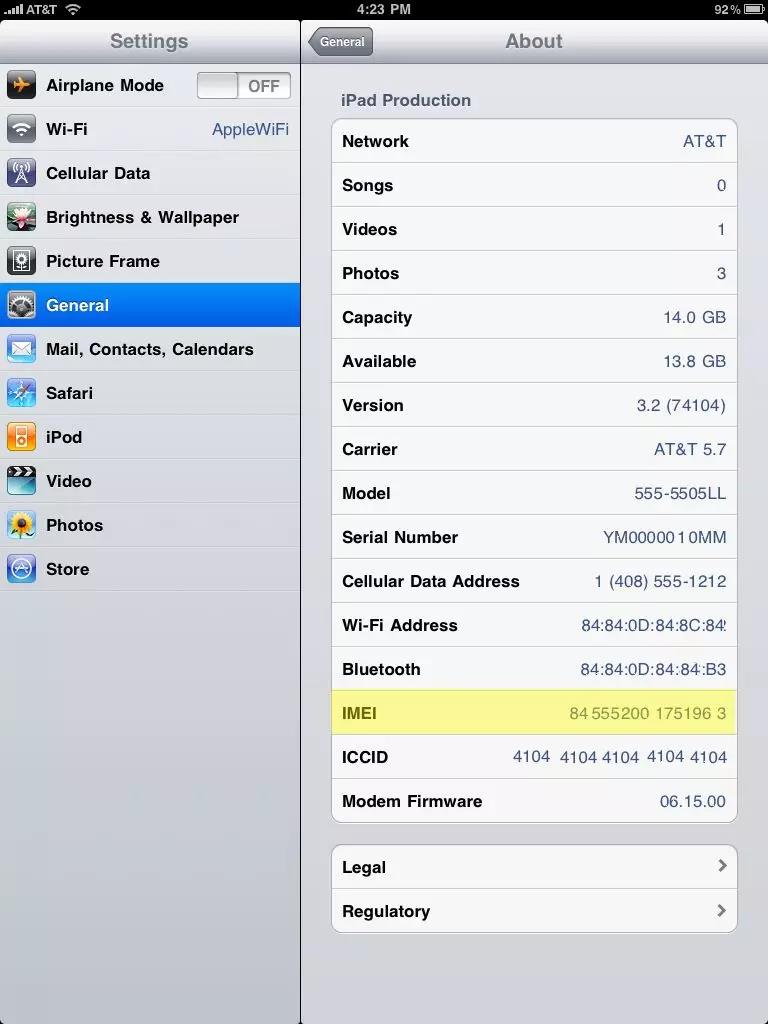Viewport: 768px width, 1024px height.
Task: Tap the Airplane Mode orange plane icon
Action: click(22, 85)
